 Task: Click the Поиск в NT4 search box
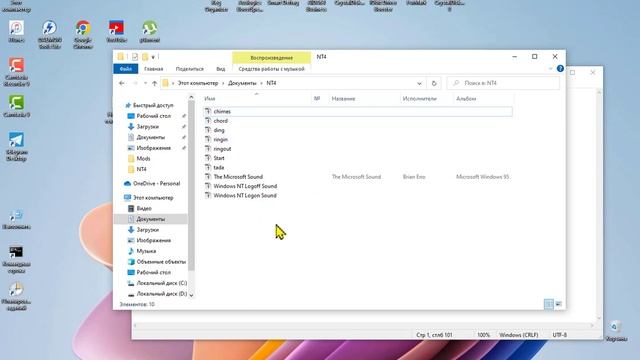tap(503, 83)
